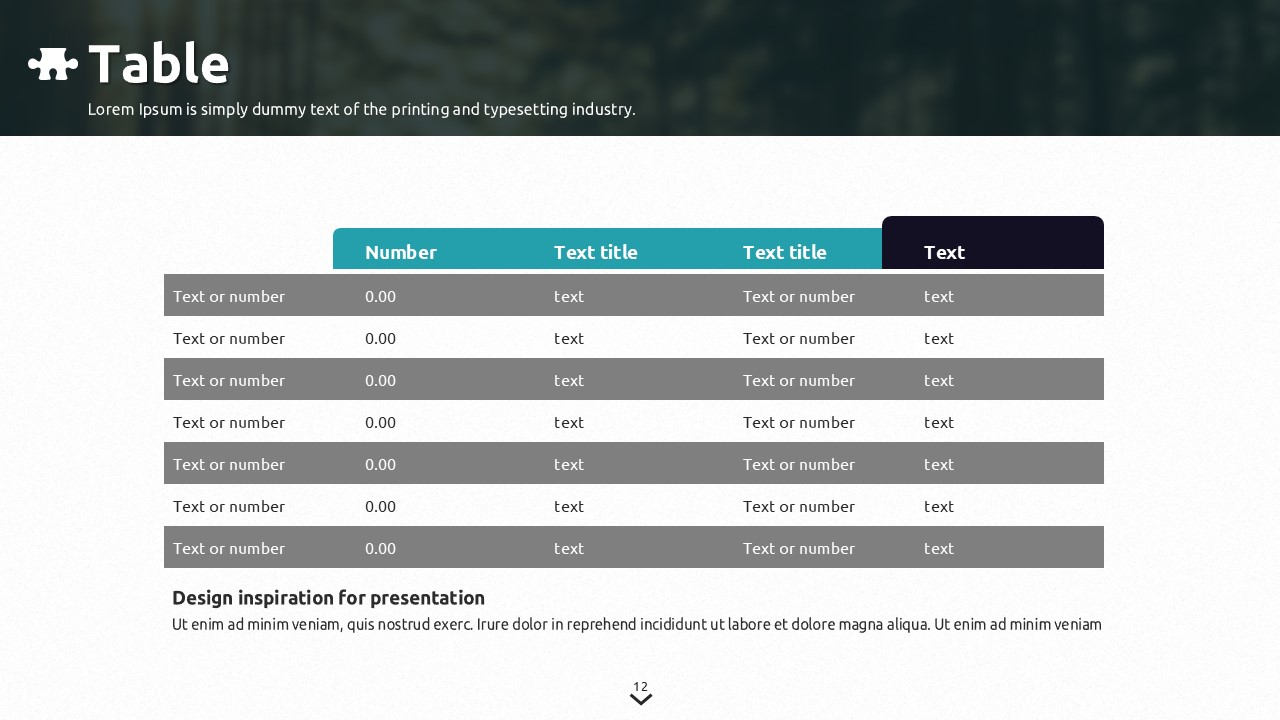Screen dimensions: 1280x720
Task: Click "Text or number" label starting first row
Action: pos(229,296)
